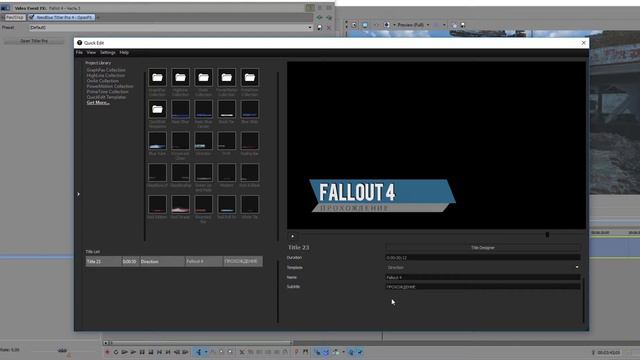This screenshot has height=360, width=640.
Task: Click the Play button in Vegas transport bar
Action: coord(133,352)
